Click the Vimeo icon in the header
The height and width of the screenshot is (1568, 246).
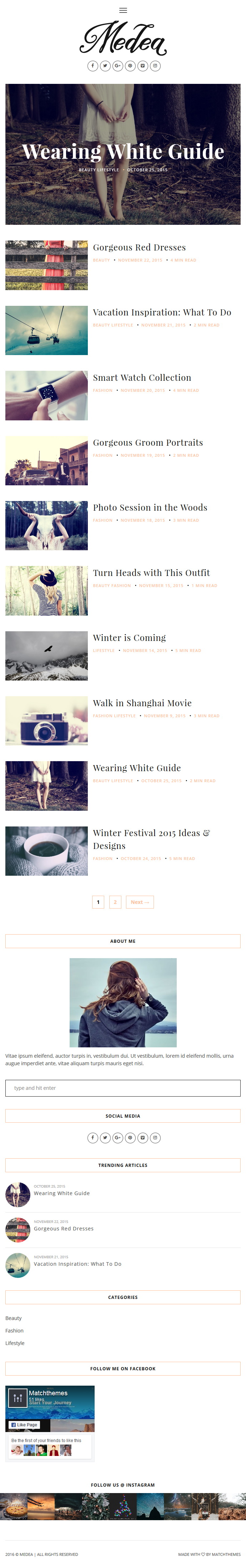142,66
